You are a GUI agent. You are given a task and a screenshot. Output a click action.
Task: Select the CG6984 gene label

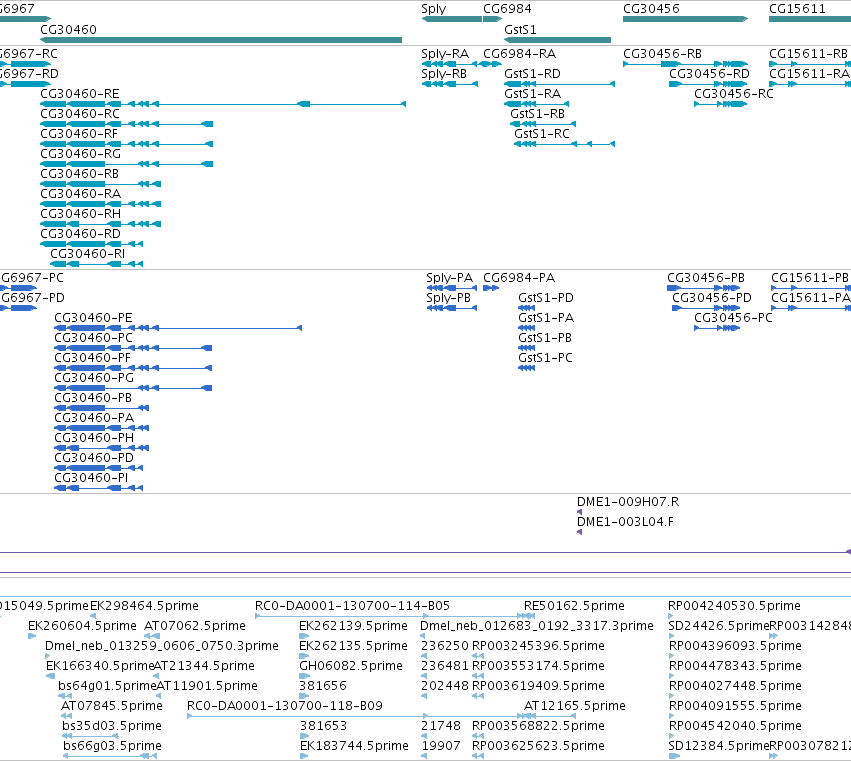(x=507, y=9)
